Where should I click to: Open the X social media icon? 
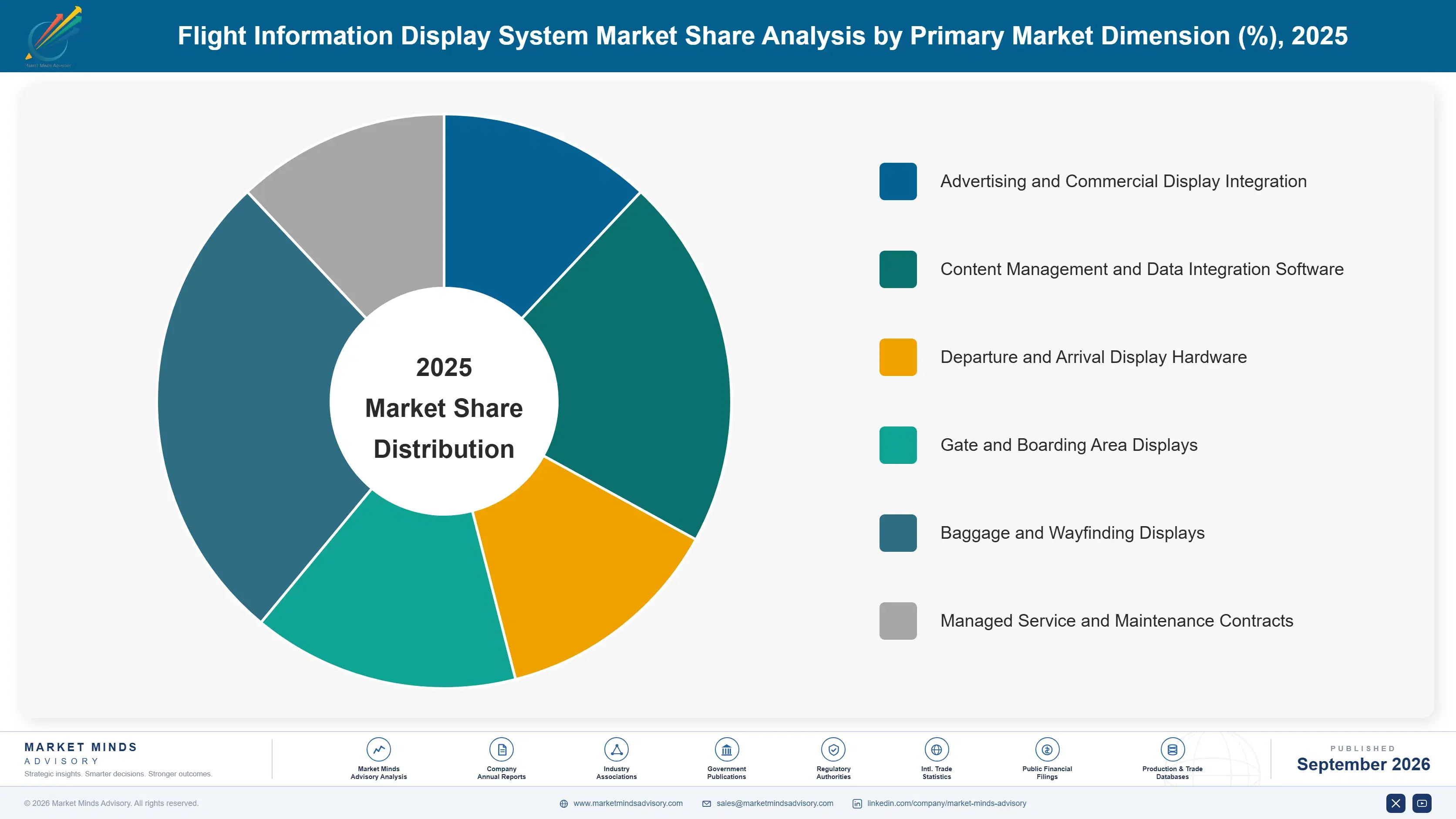[x=1395, y=803]
